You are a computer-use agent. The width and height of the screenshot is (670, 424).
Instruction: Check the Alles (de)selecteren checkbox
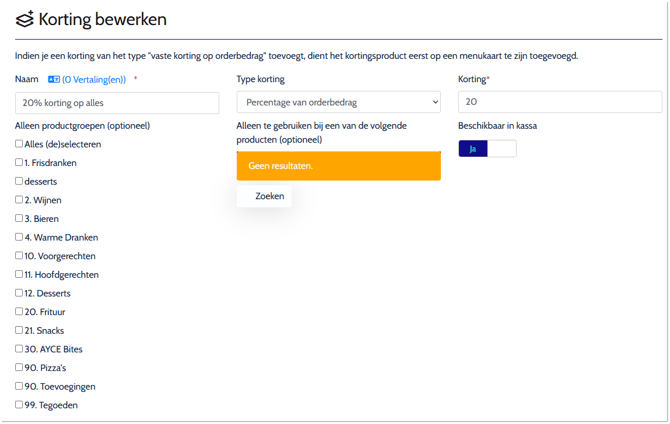19,144
